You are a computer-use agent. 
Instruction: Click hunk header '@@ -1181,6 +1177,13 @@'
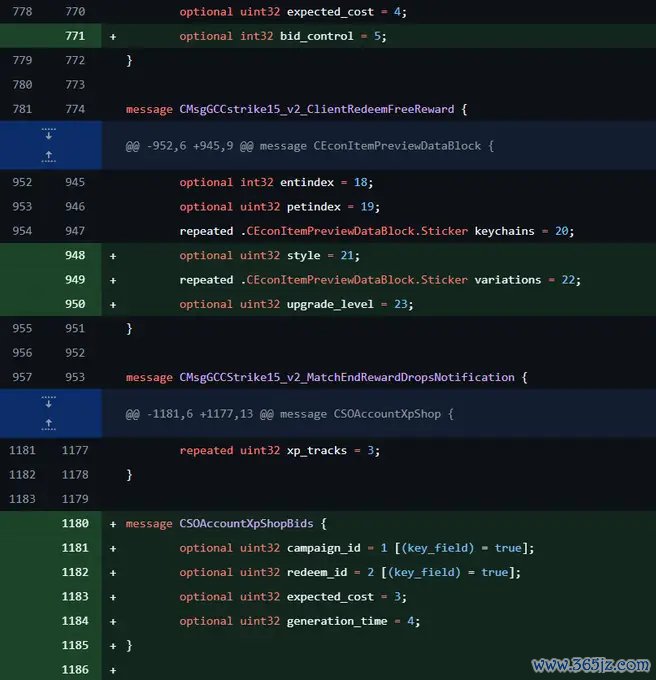click(x=199, y=414)
